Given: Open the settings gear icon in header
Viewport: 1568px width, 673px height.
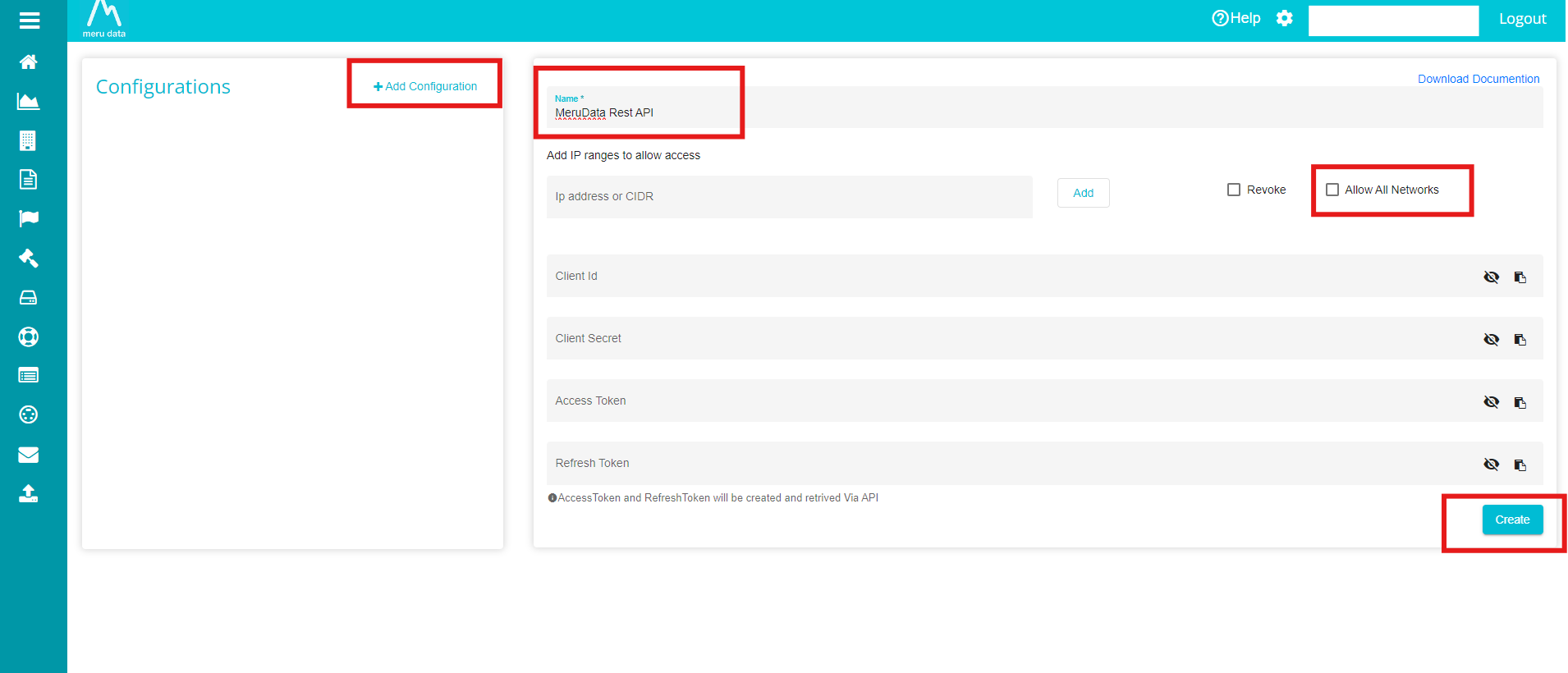Looking at the screenshot, I should (1285, 18).
